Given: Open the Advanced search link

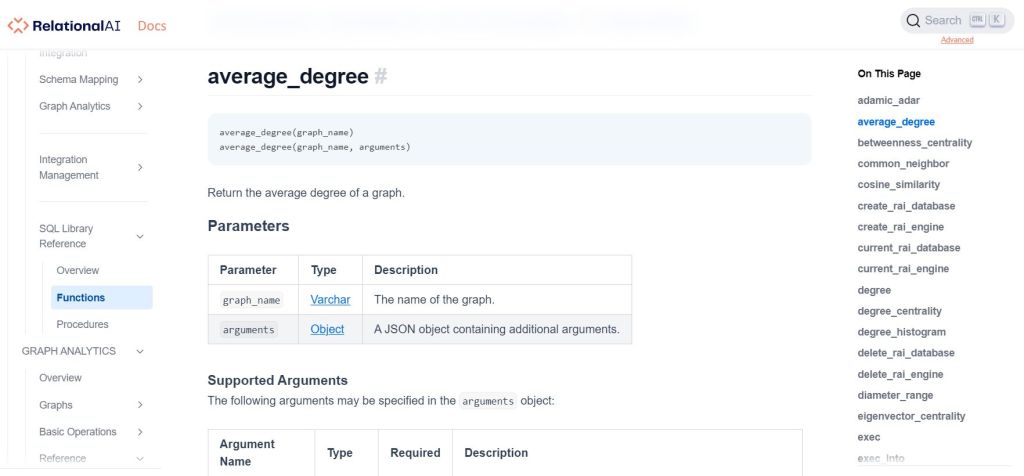Looking at the screenshot, I should click(957, 40).
